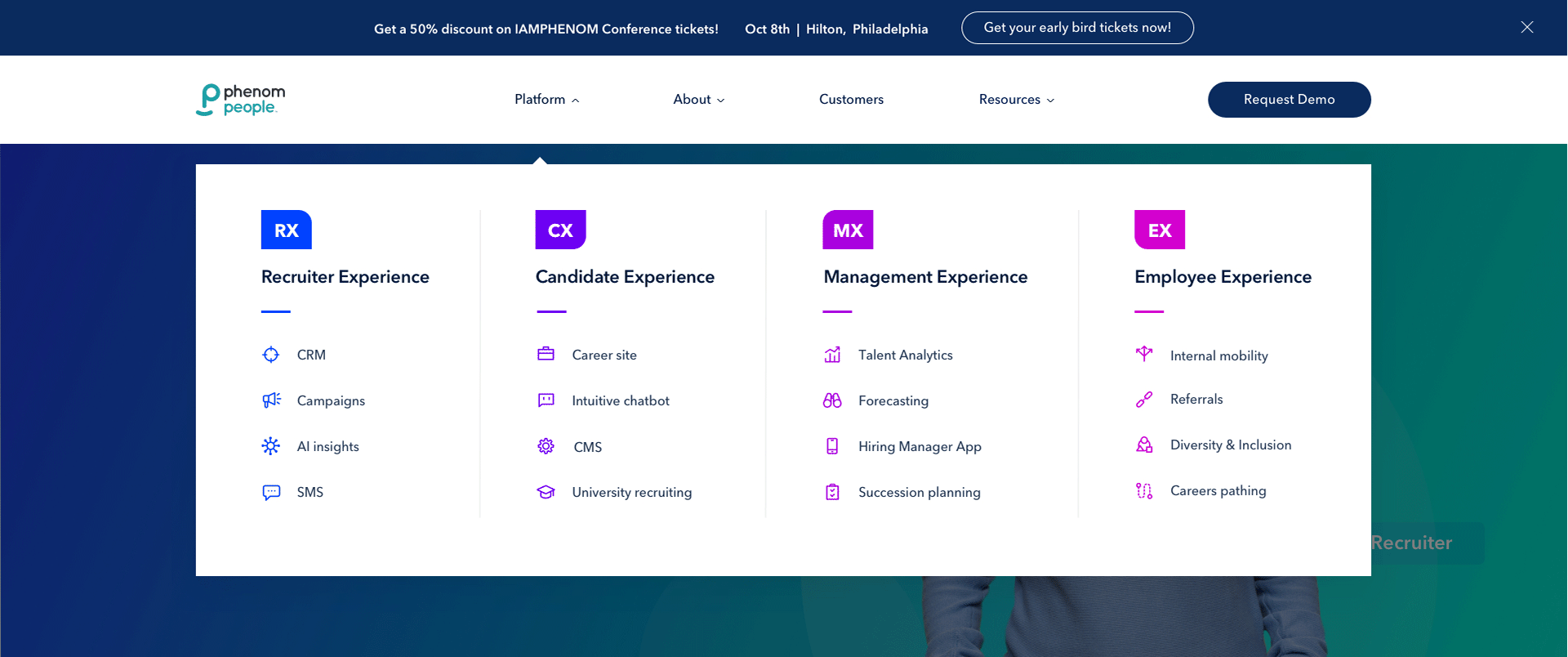Click the banner text about 50% discount
This screenshot has width=1568, height=657.
[546, 29]
